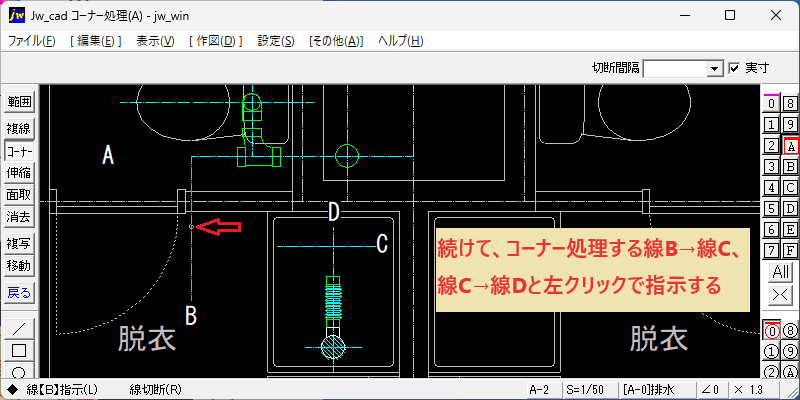Image resolution: width=800 pixels, height=400 pixels.
Task: Select the circle drawing tool icon
Action: [x=18, y=371]
